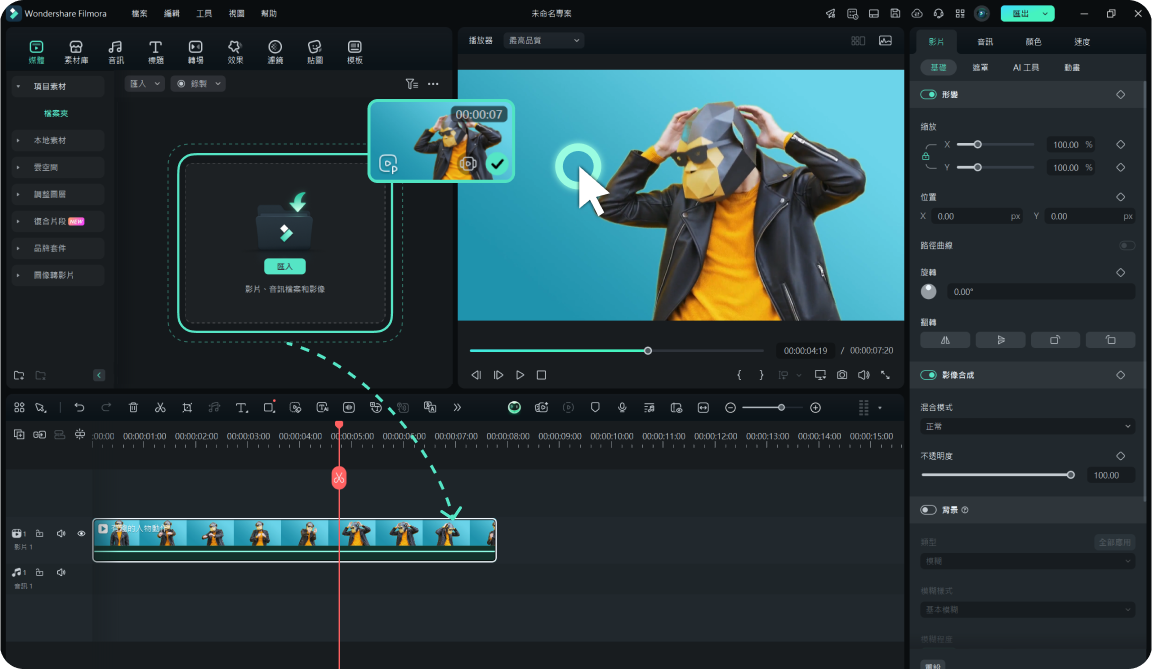Image resolution: width=1152 pixels, height=669 pixels.
Task: Switch to the 效果 (Effects) tab
Action: pyautogui.click(x=235, y=52)
